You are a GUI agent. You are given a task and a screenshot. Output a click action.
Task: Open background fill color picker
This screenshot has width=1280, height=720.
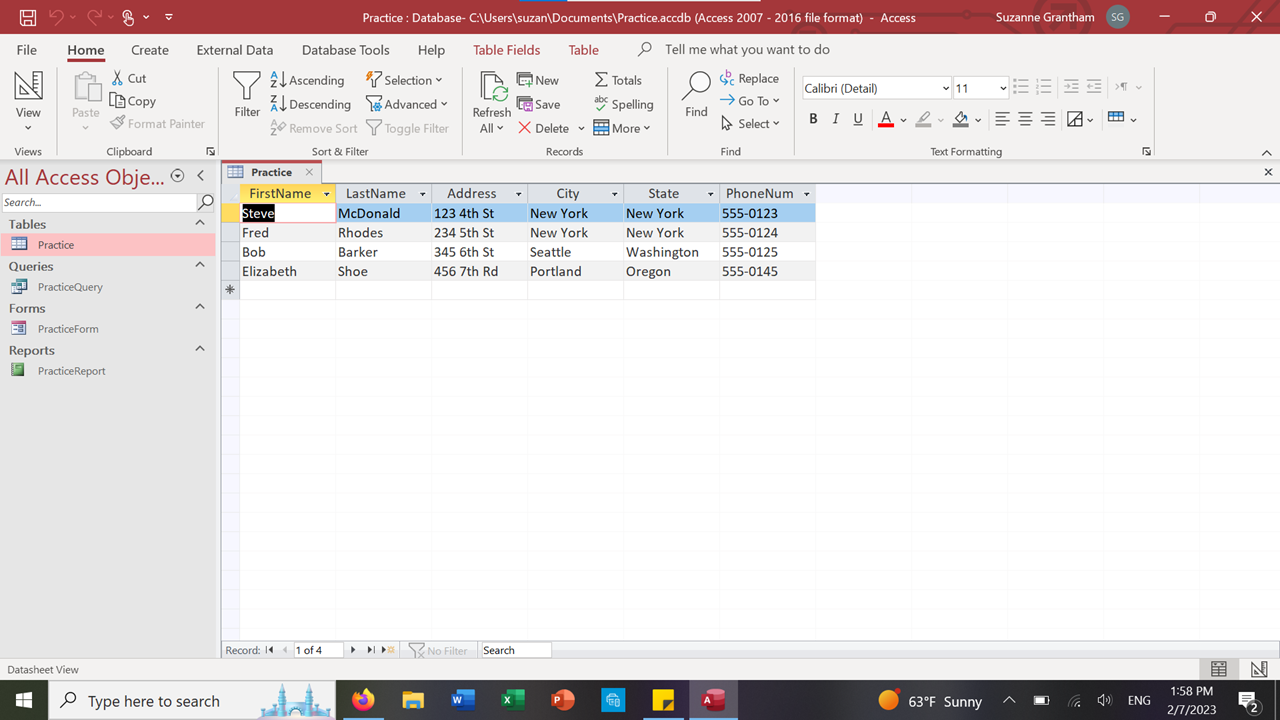pos(977,120)
